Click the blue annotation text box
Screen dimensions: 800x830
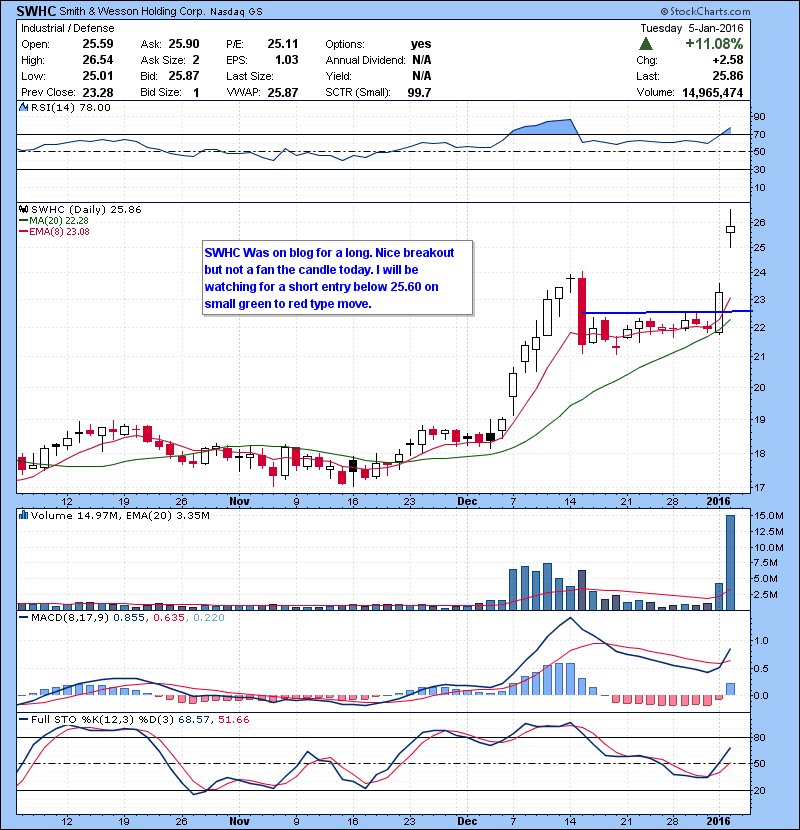coord(337,278)
